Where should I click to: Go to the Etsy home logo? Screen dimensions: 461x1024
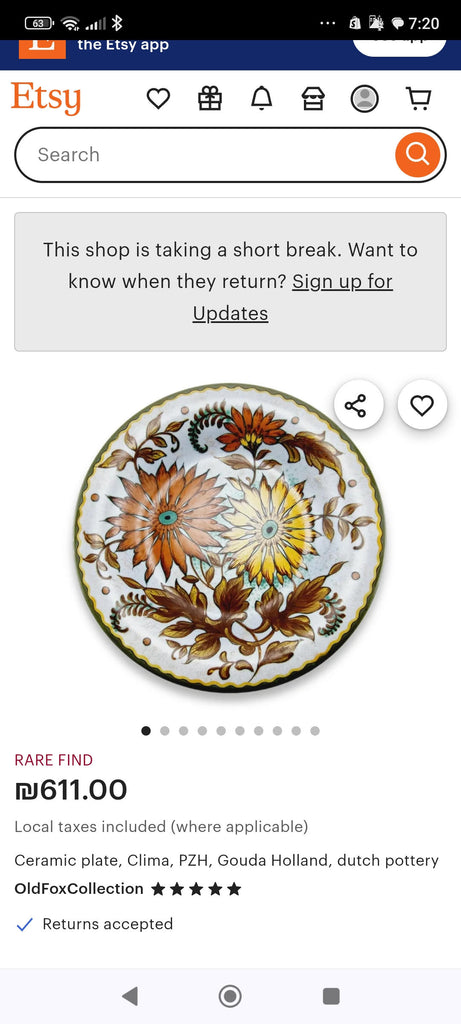tap(46, 98)
